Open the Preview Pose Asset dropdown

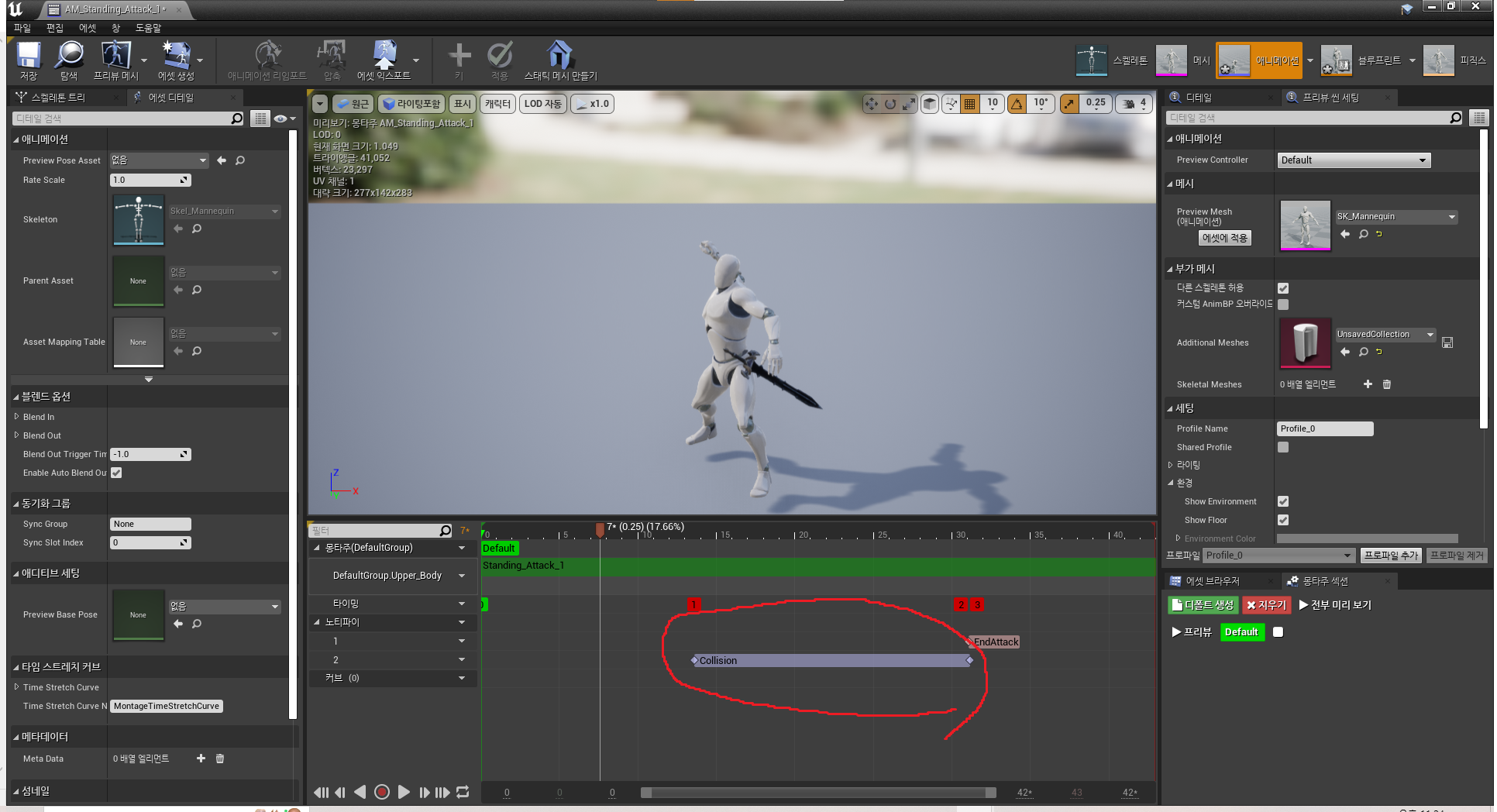(x=160, y=160)
